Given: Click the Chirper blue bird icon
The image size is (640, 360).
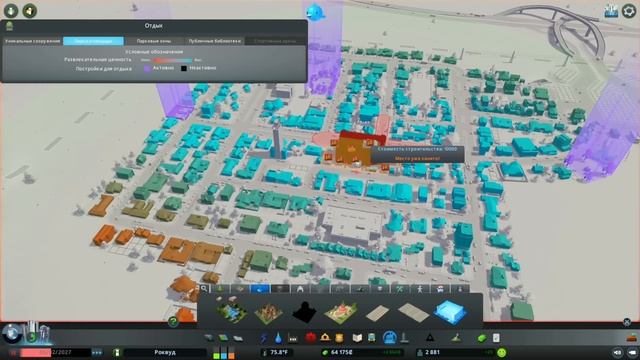Looking at the screenshot, I should (x=315, y=12).
